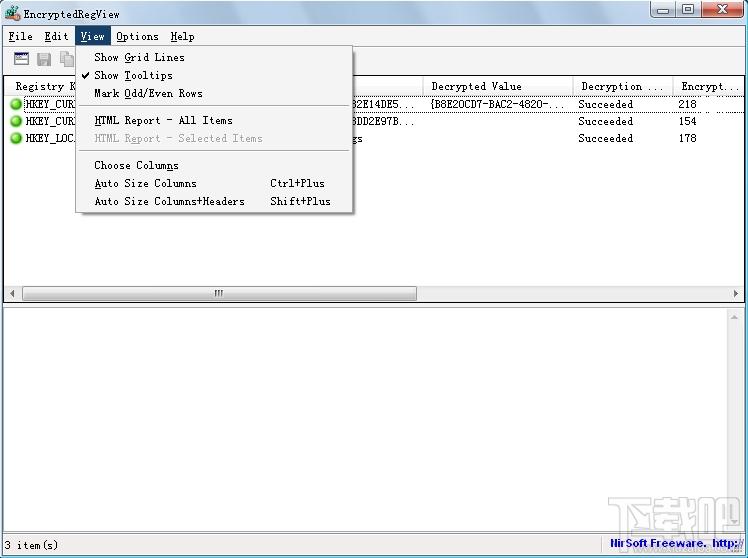Sort by Decrypted Value column header

pyautogui.click(x=498, y=86)
